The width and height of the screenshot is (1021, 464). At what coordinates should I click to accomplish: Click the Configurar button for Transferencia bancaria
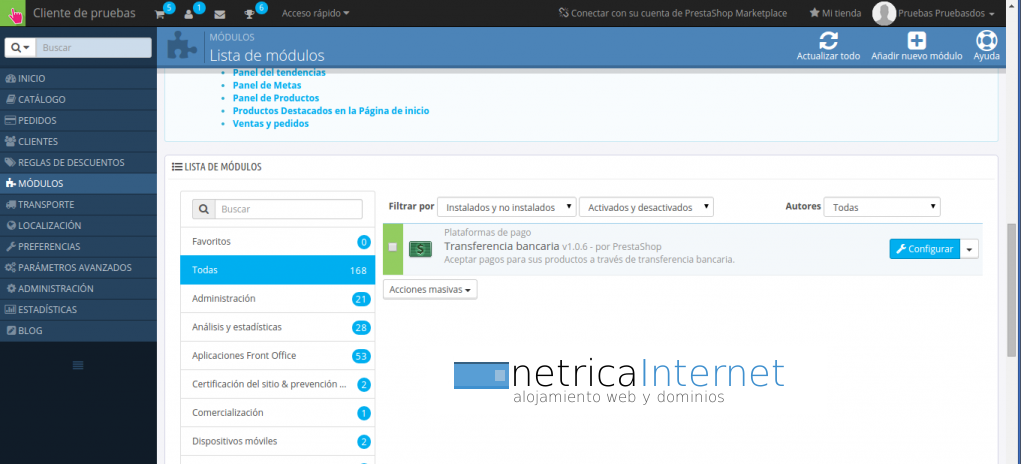click(925, 249)
